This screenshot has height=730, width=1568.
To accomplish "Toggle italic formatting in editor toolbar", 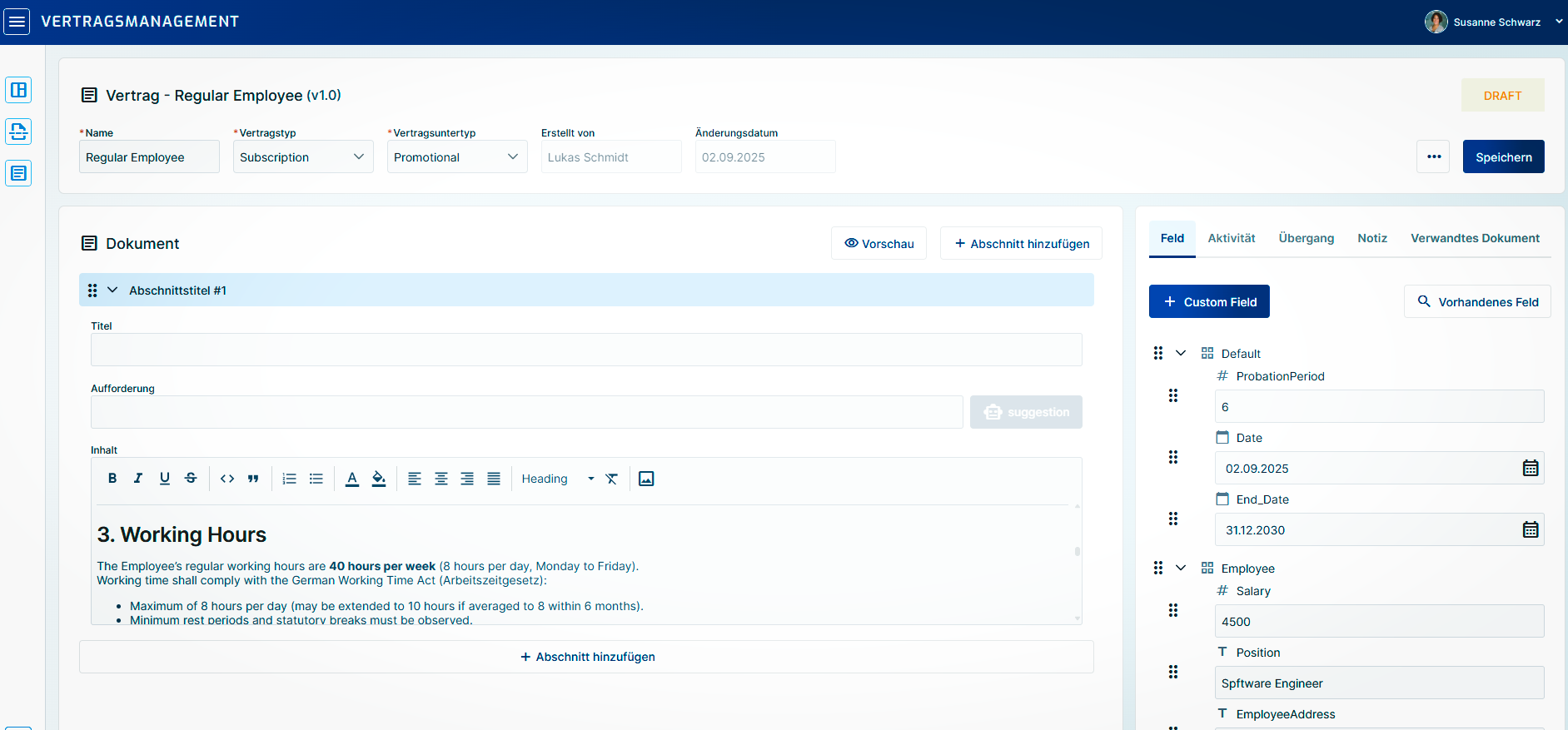I will point(138,479).
